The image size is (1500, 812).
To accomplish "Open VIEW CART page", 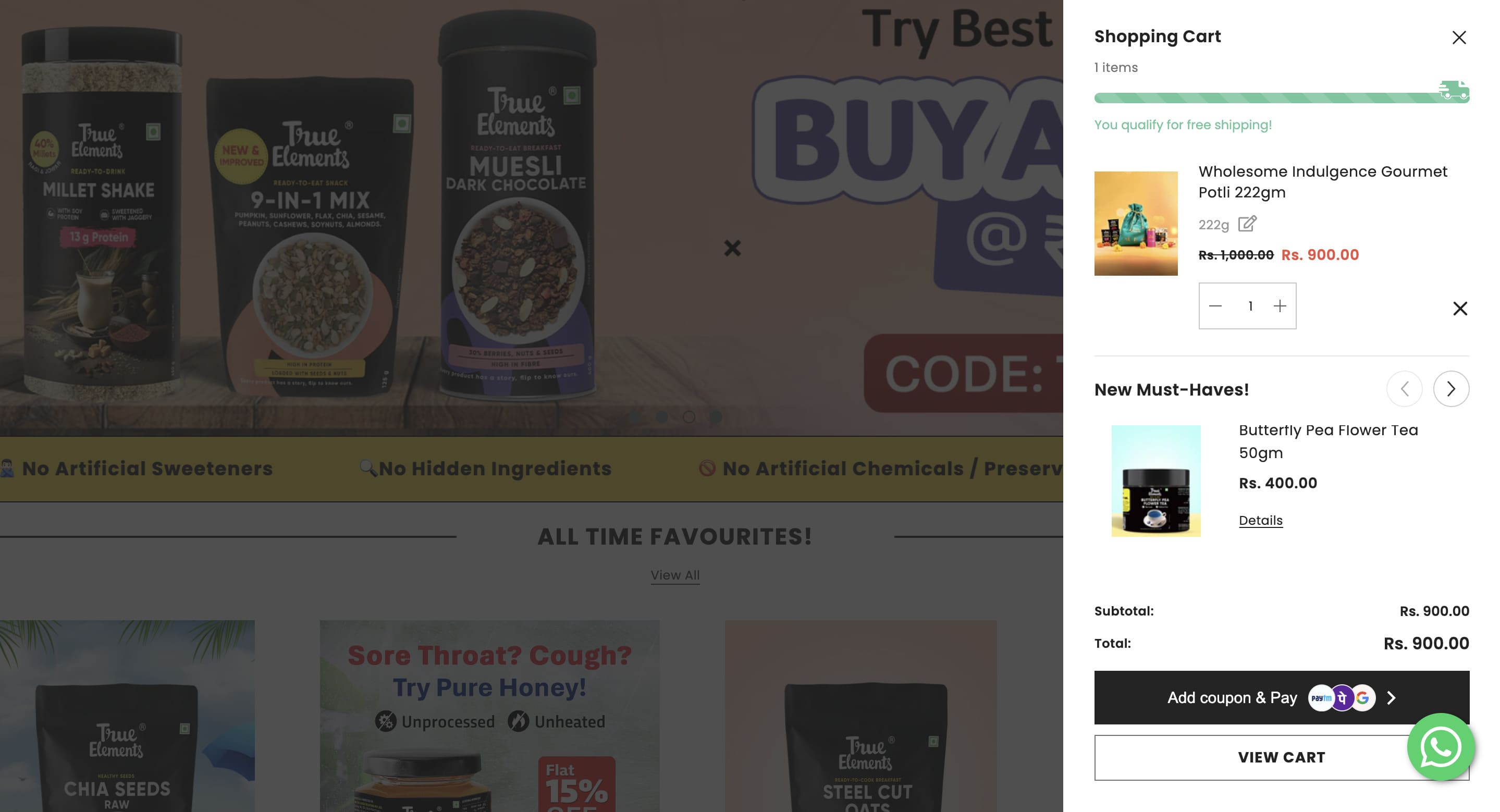I will tap(1281, 757).
